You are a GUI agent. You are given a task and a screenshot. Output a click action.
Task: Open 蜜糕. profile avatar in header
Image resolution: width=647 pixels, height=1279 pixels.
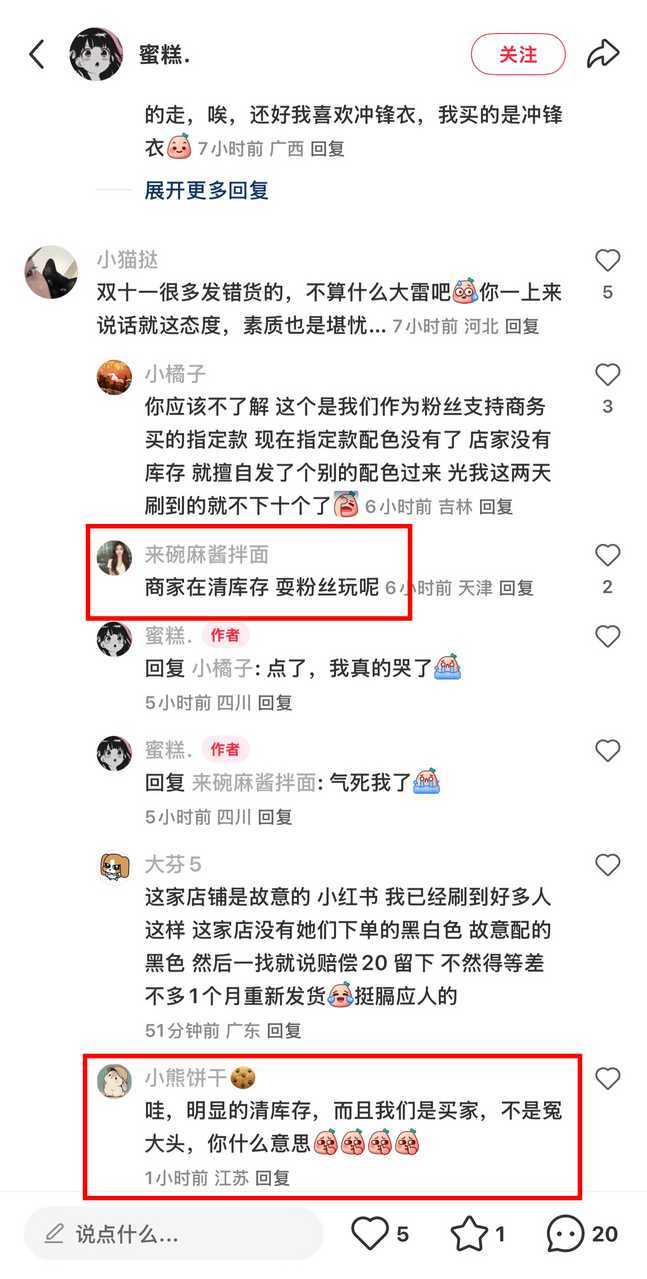tap(96, 54)
